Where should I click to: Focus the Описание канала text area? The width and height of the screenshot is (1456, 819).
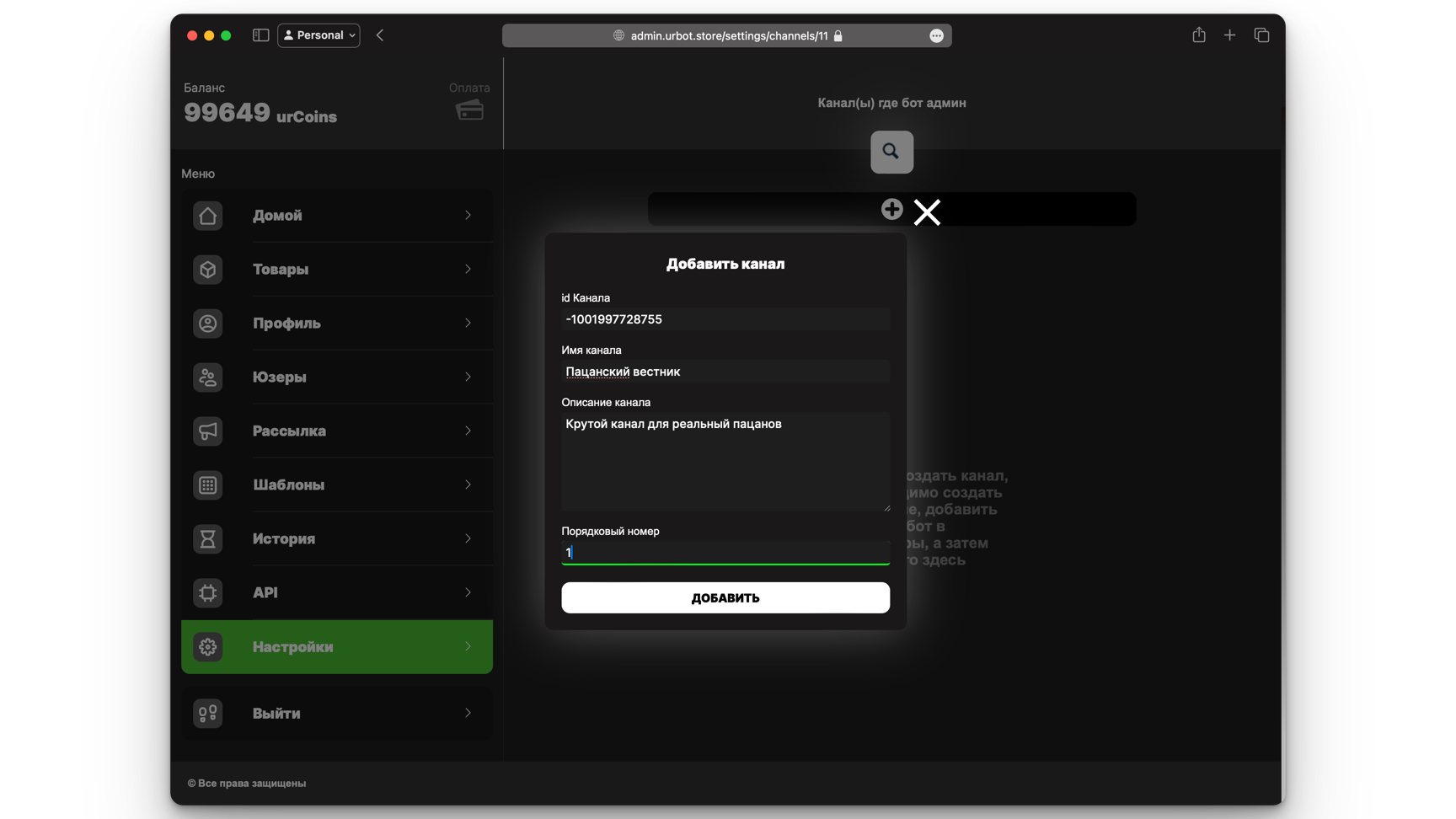pos(725,461)
